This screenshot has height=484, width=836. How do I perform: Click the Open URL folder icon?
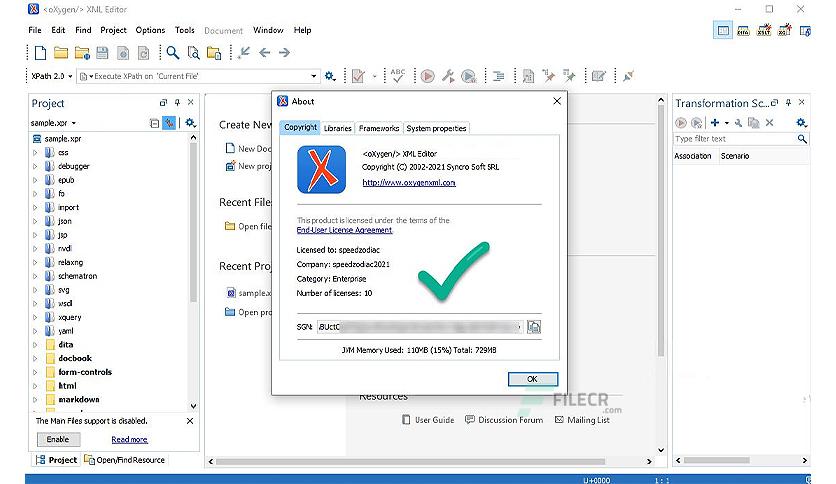[x=82, y=53]
